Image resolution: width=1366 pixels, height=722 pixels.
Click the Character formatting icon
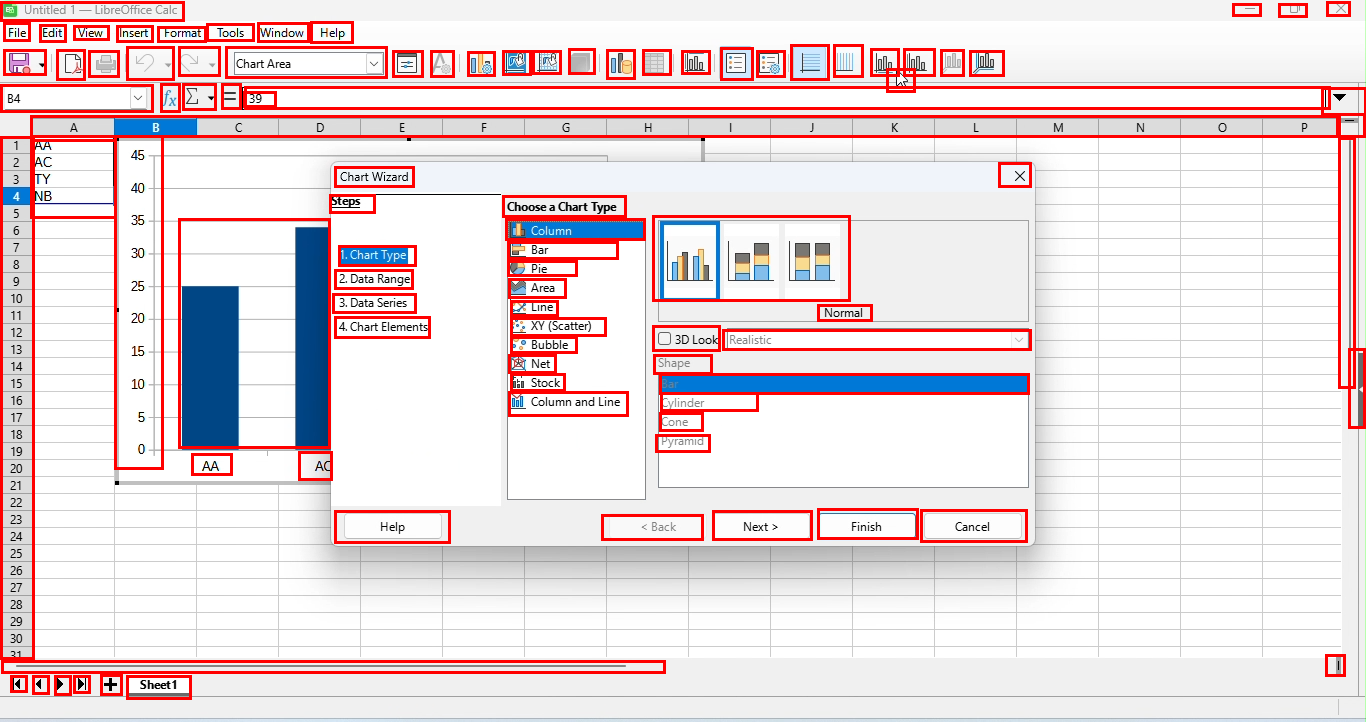point(441,63)
